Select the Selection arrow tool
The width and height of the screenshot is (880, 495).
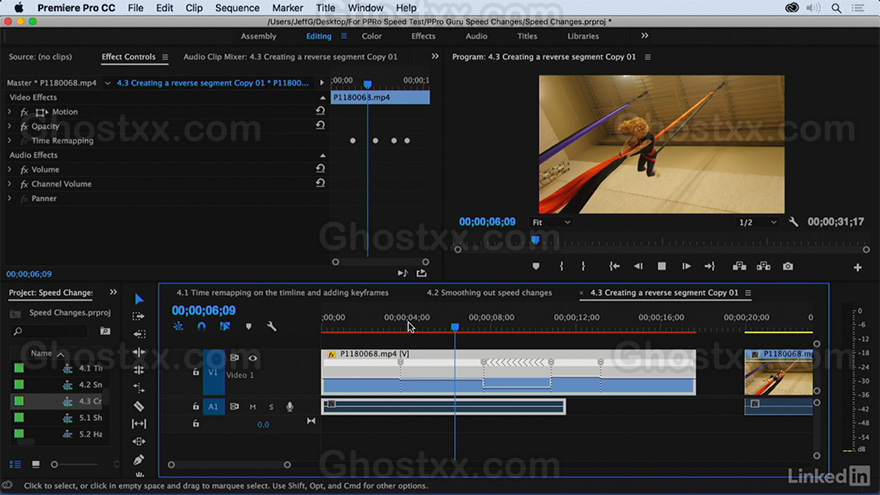click(x=139, y=299)
